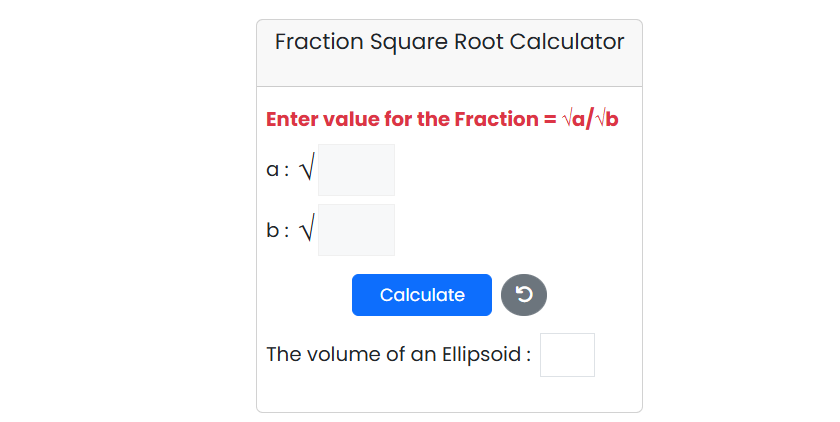Focus the input field for a
This screenshot has width=840, height=422.
356,170
